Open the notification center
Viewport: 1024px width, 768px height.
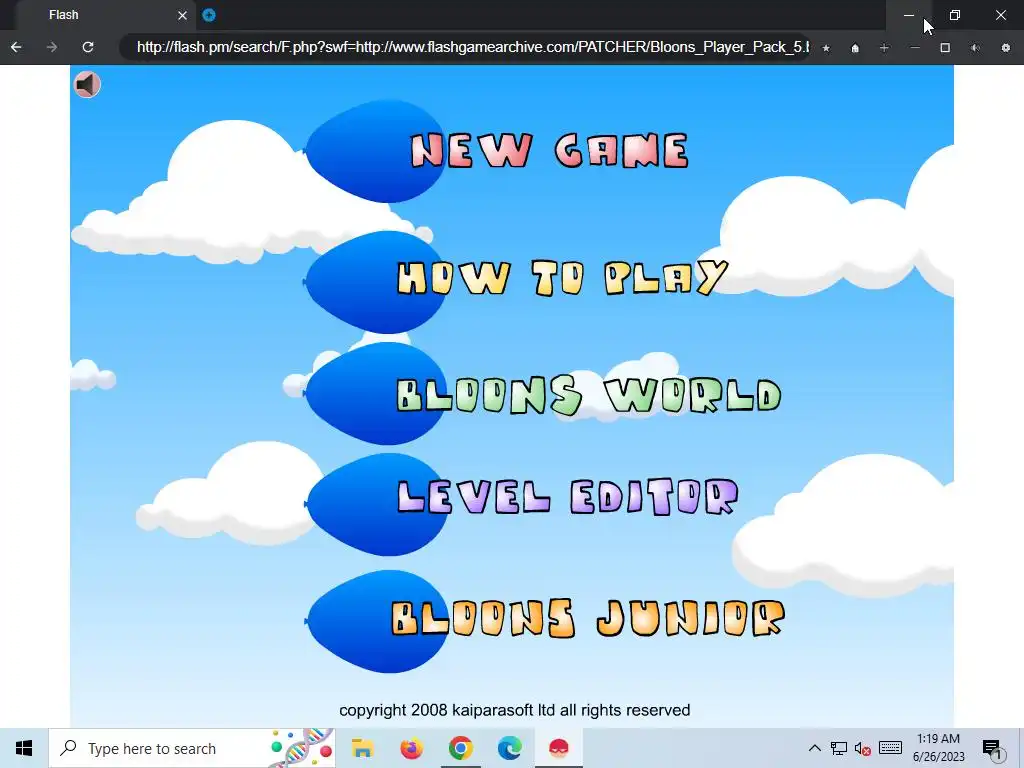[991, 748]
